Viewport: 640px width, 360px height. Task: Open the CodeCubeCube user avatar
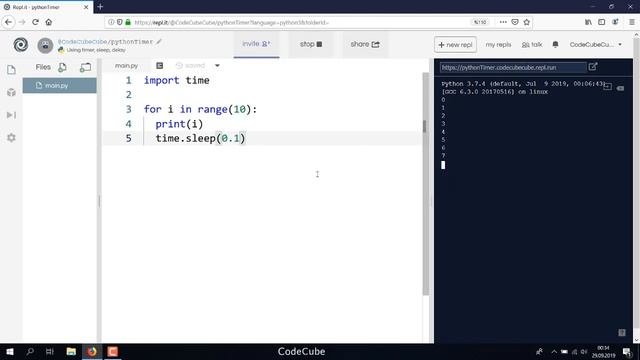pos(45,45)
